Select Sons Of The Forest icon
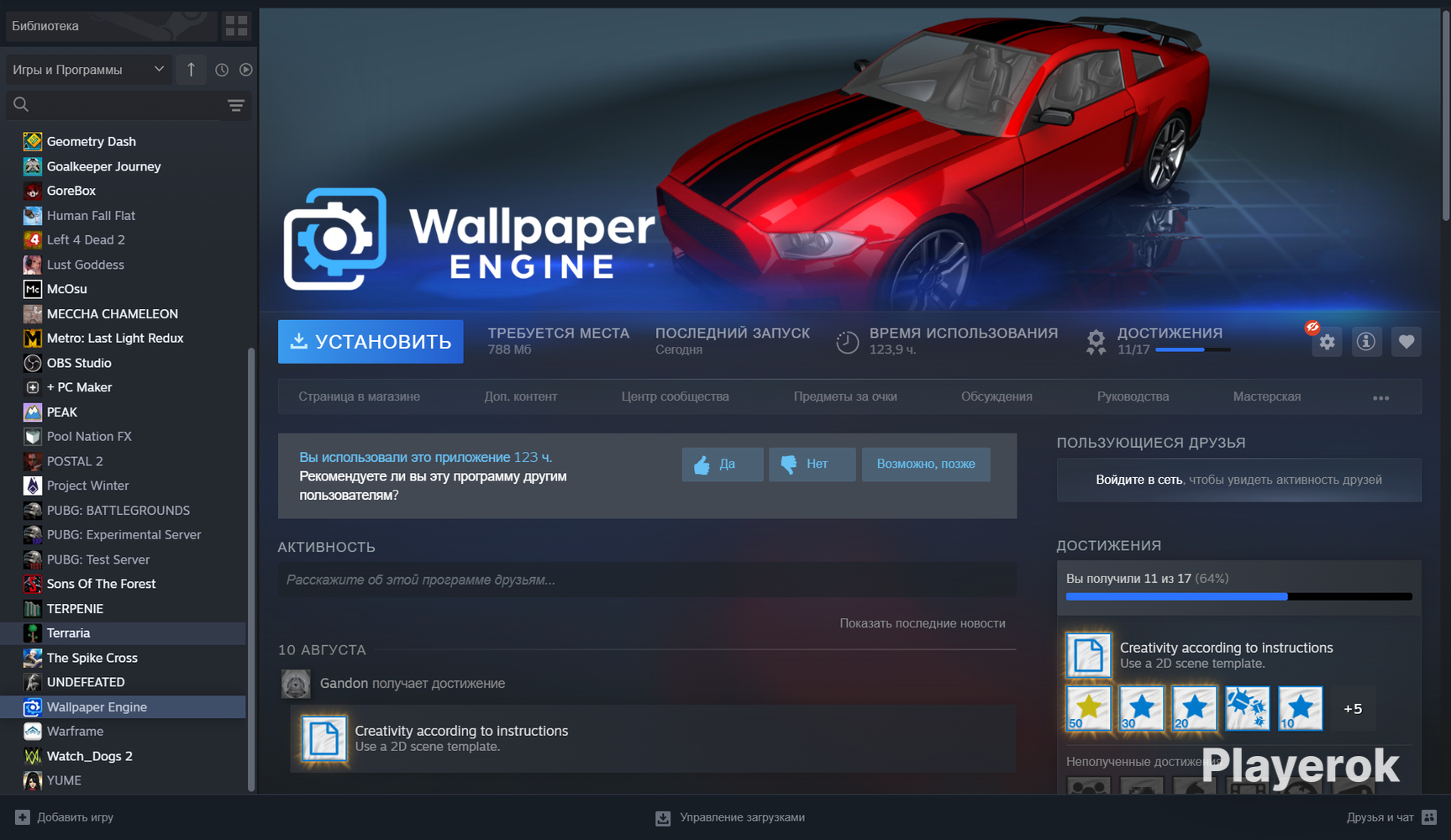This screenshot has height=840, width=1451. coord(33,584)
